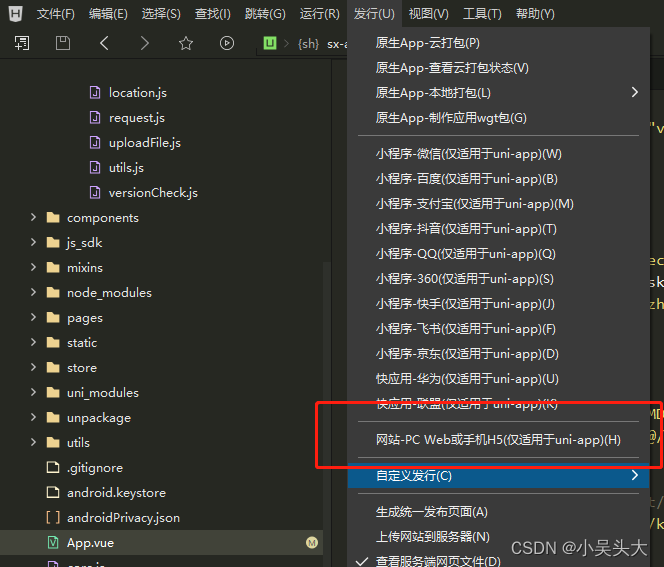Choose 生成统一发布页面(A)

498,512
